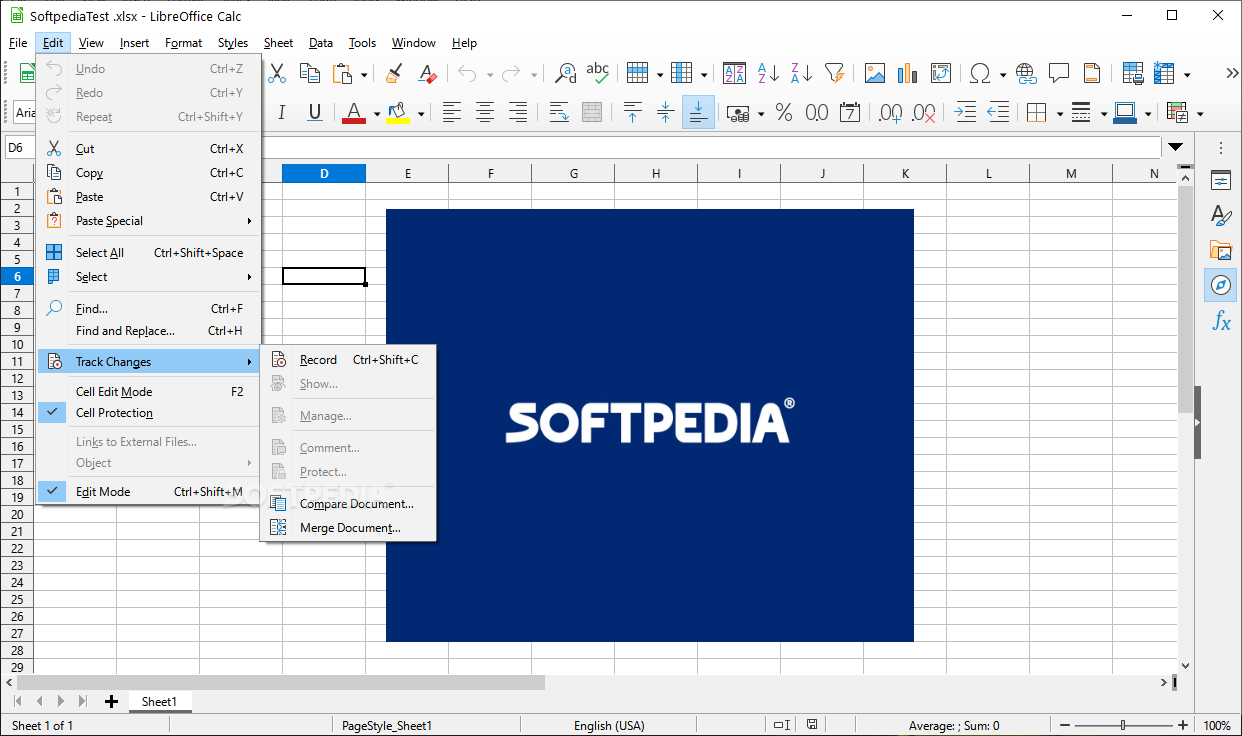Open the Special Character omega dropdown arrow
Viewport: 1242px width, 736px height.
coord(1001,74)
